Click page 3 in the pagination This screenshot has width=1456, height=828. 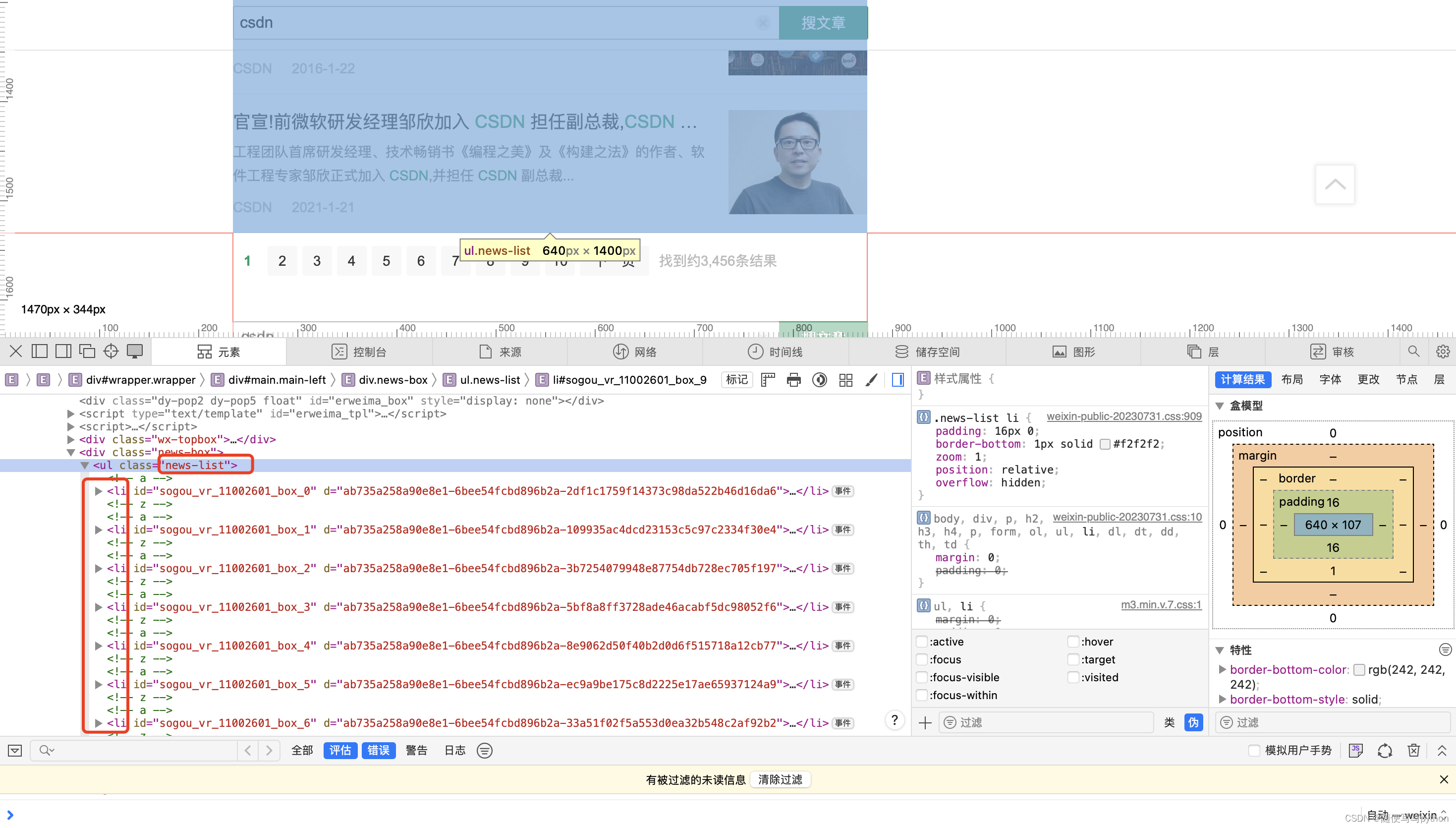317,261
